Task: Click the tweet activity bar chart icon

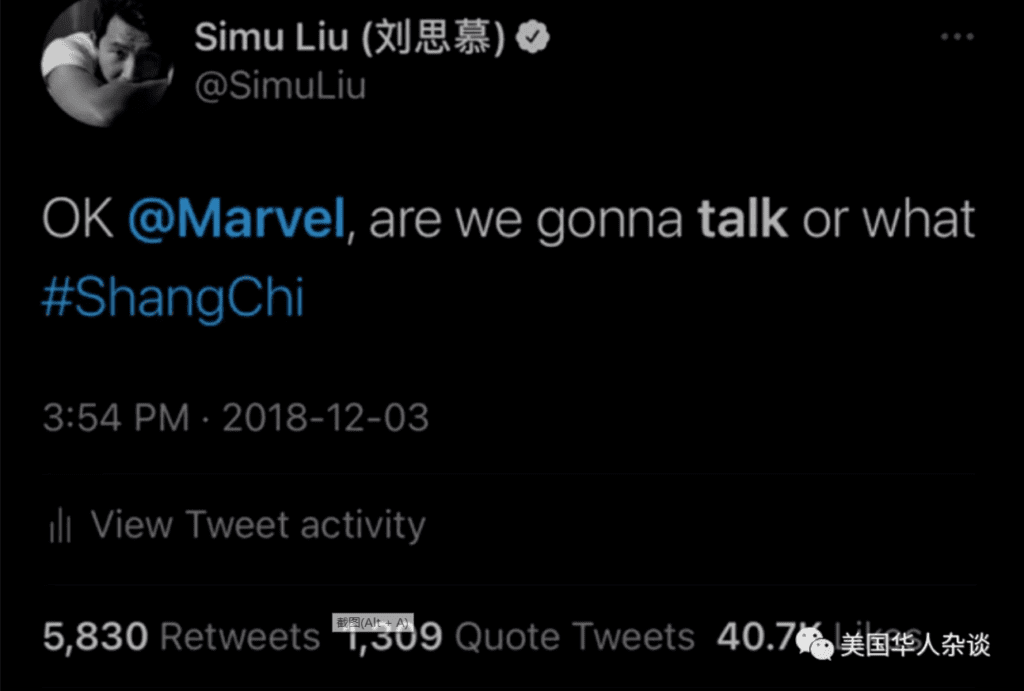Action: coord(60,525)
